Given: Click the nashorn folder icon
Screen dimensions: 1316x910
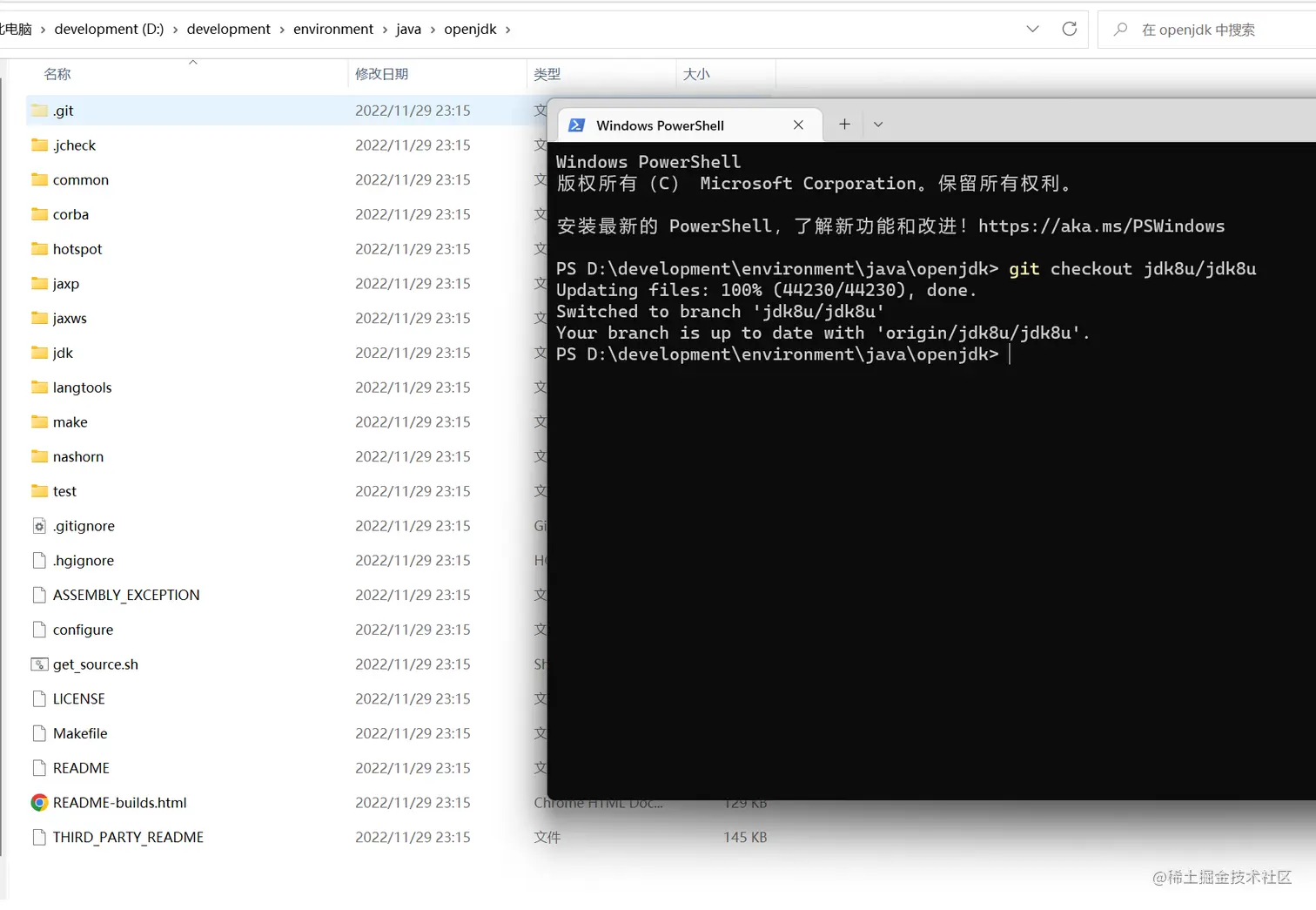Looking at the screenshot, I should (39, 456).
